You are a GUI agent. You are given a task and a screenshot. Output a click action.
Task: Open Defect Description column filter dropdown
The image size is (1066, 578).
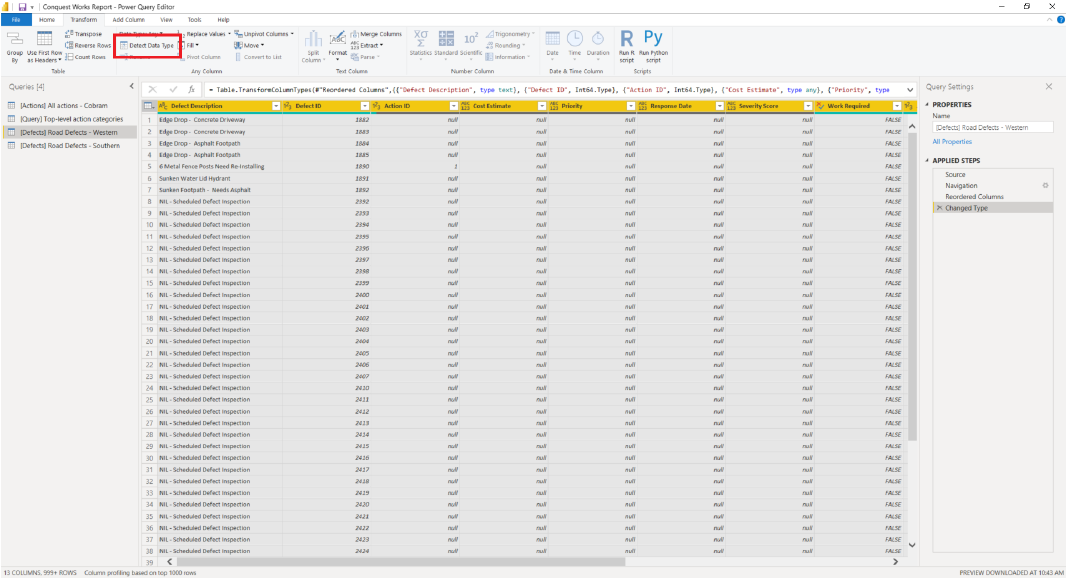tap(276, 106)
